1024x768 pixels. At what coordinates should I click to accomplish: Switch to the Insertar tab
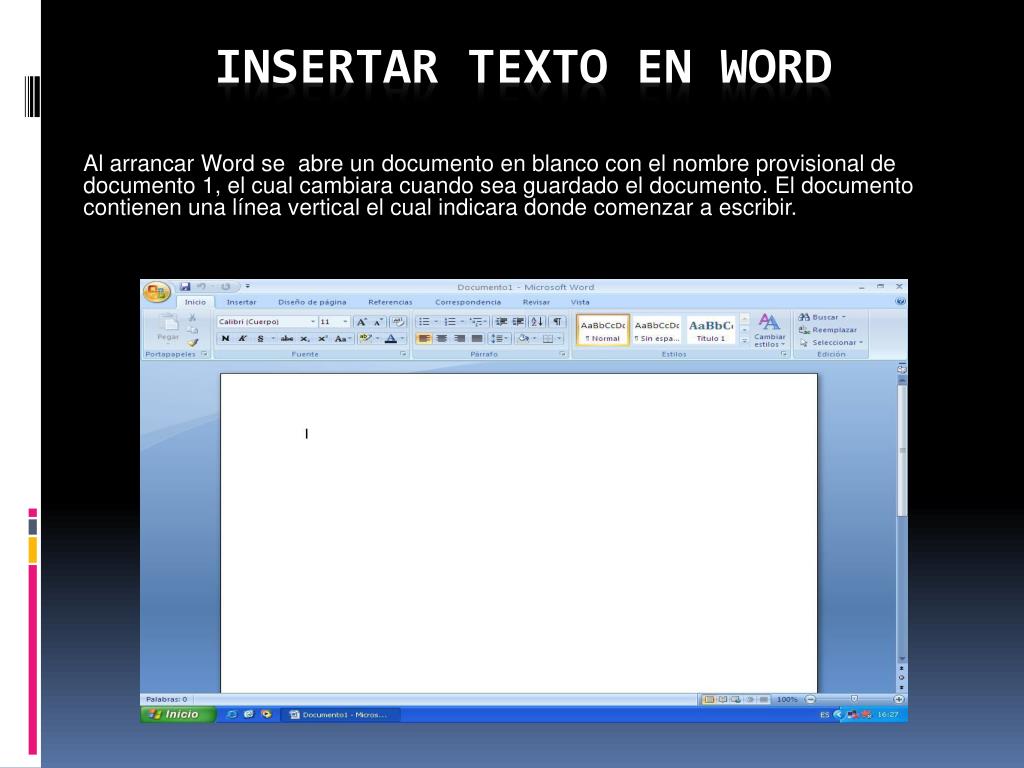pos(241,302)
